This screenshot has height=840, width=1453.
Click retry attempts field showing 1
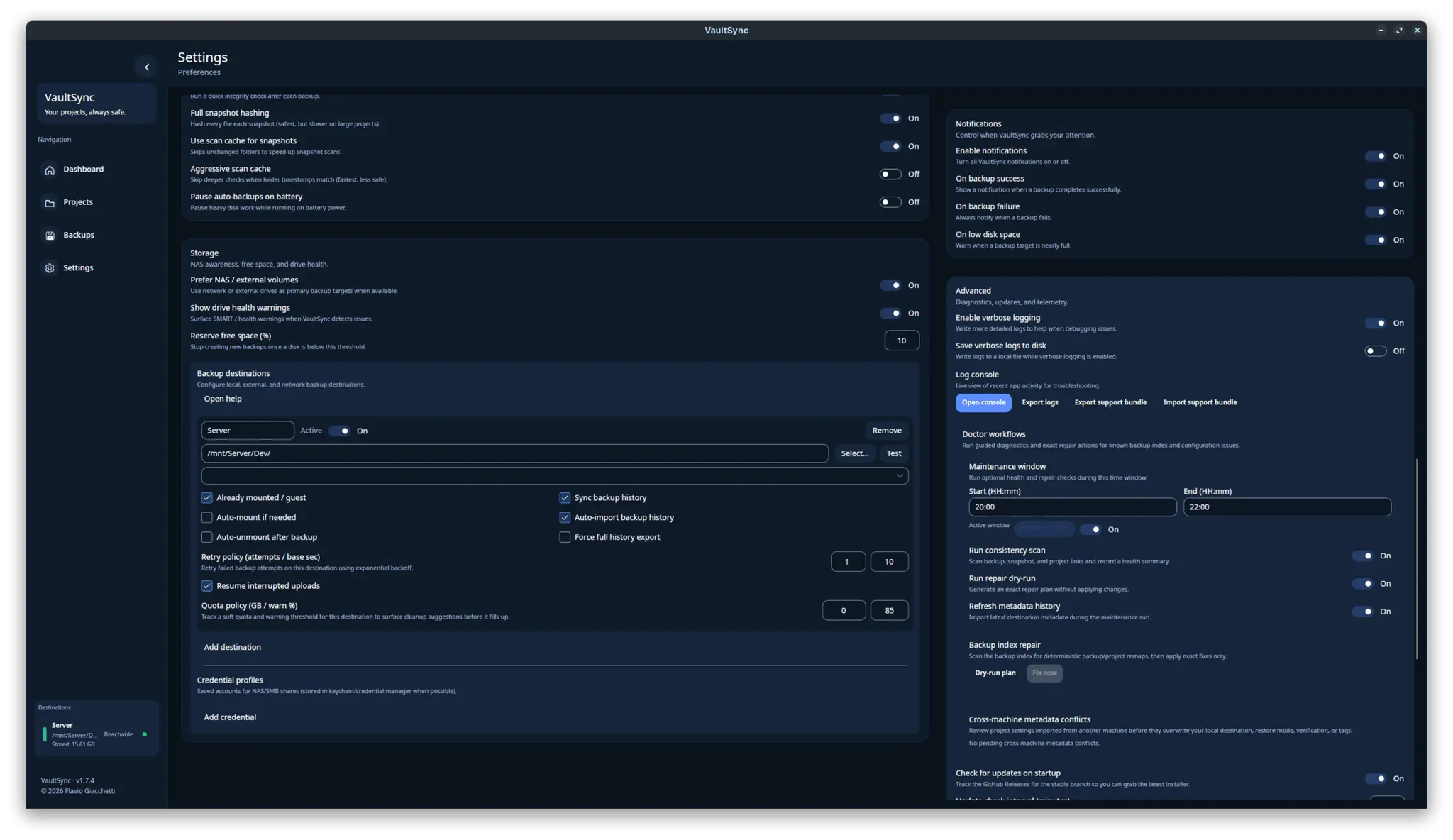(848, 562)
